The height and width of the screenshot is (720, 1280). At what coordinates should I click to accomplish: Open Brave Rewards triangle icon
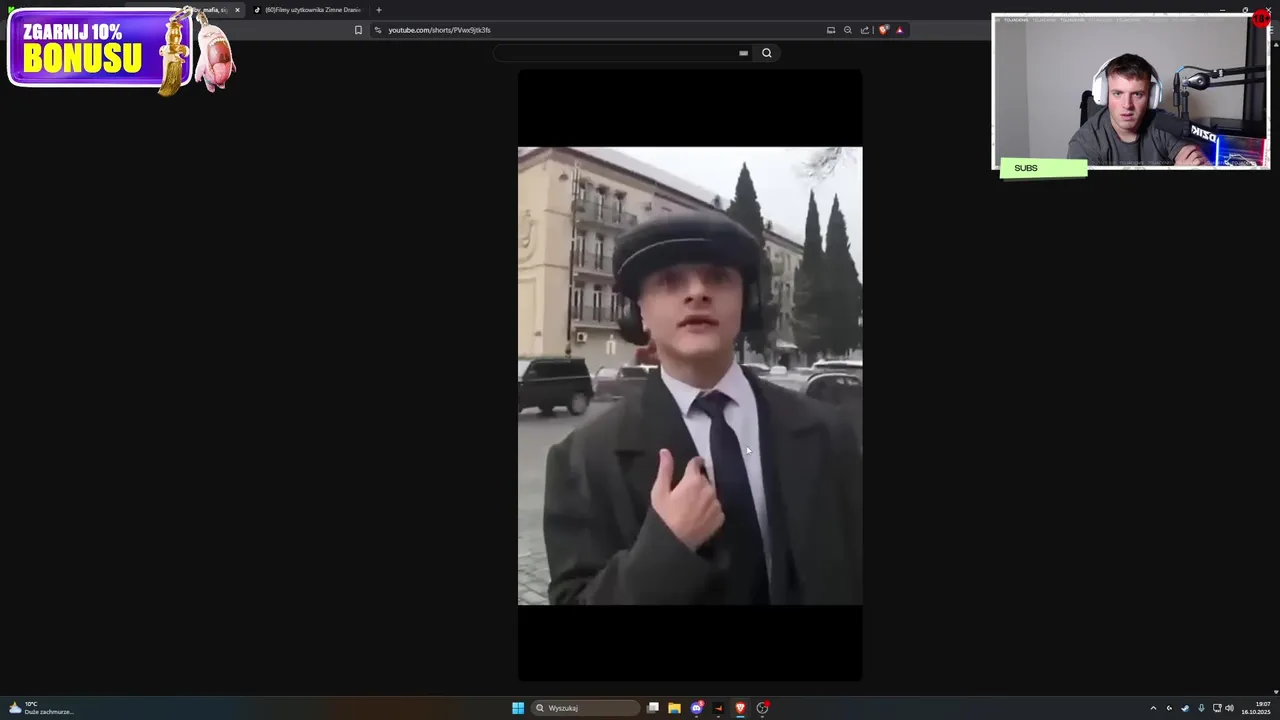click(x=899, y=30)
